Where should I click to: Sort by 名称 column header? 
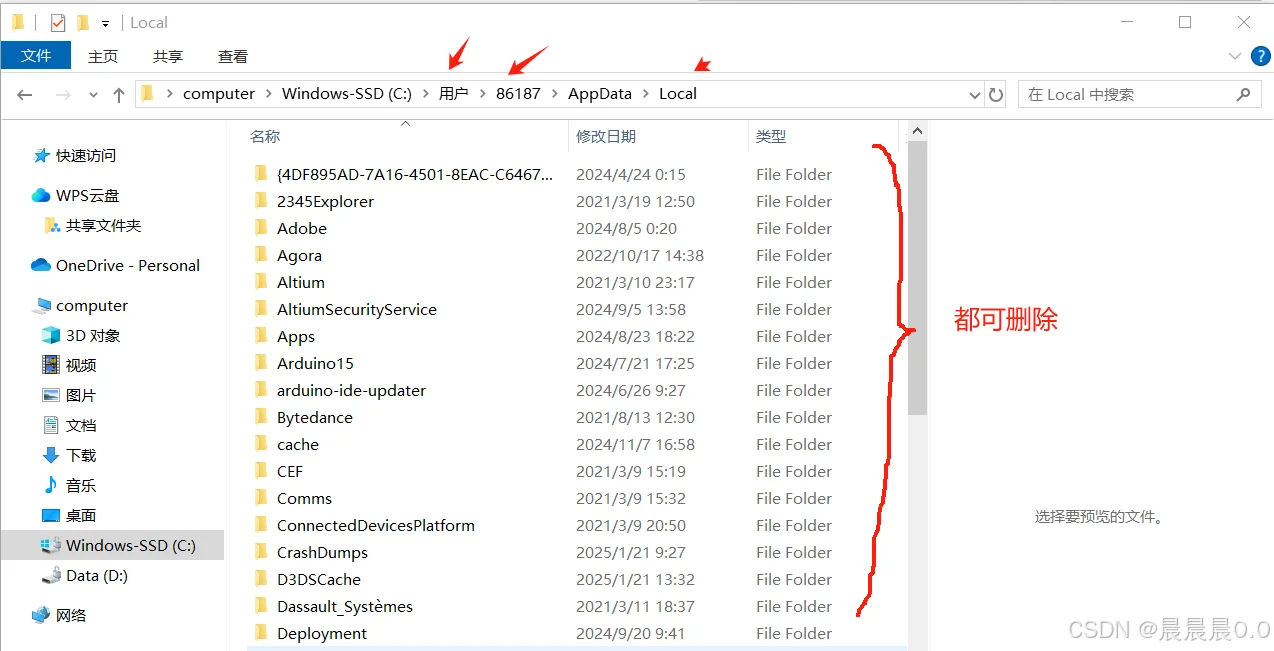[265, 136]
